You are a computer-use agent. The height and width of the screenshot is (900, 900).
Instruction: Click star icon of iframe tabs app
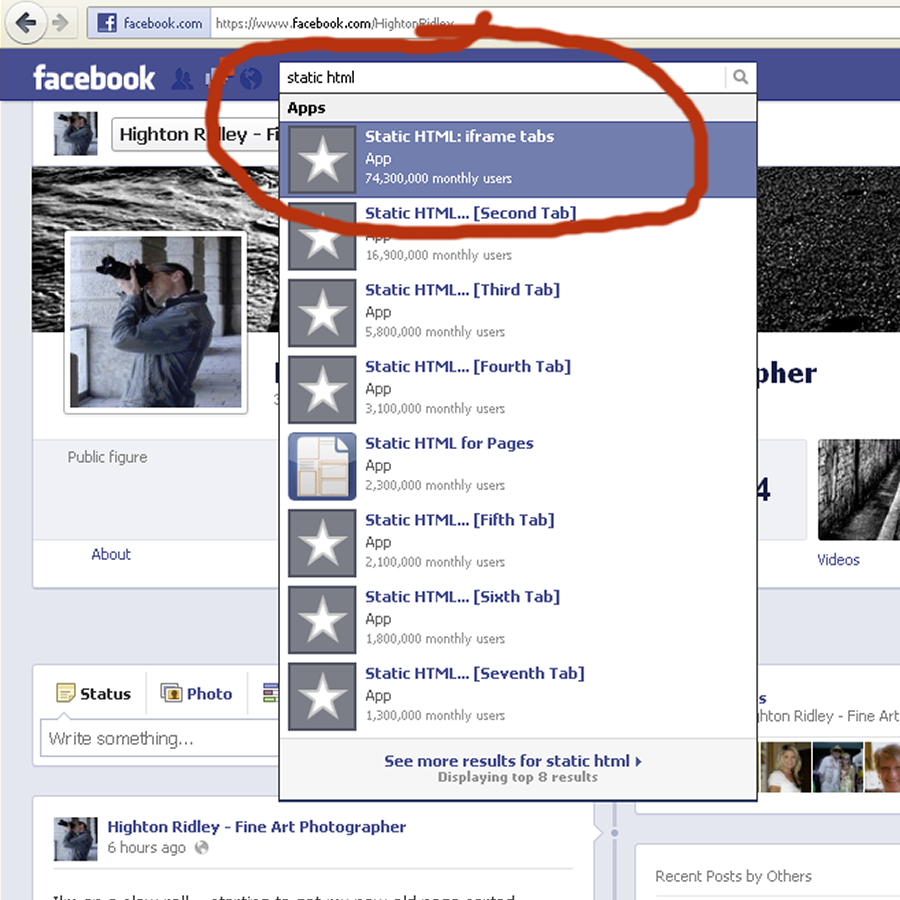(x=322, y=160)
